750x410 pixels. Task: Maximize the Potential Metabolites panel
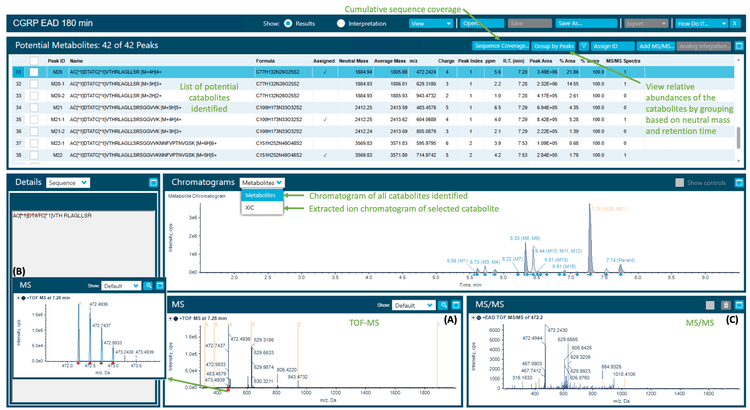point(738,46)
